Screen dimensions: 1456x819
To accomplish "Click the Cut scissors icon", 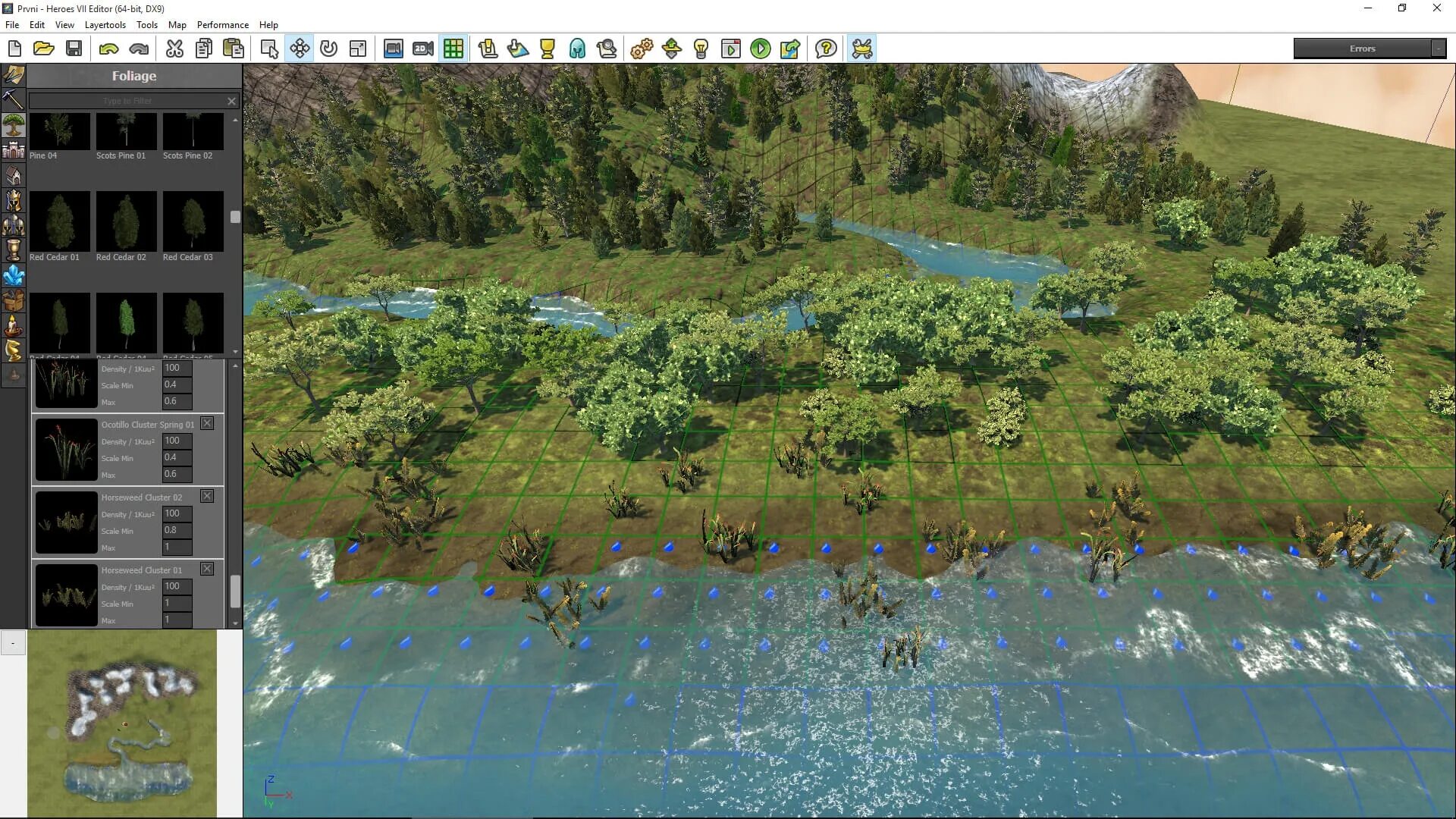I will pyautogui.click(x=174, y=49).
